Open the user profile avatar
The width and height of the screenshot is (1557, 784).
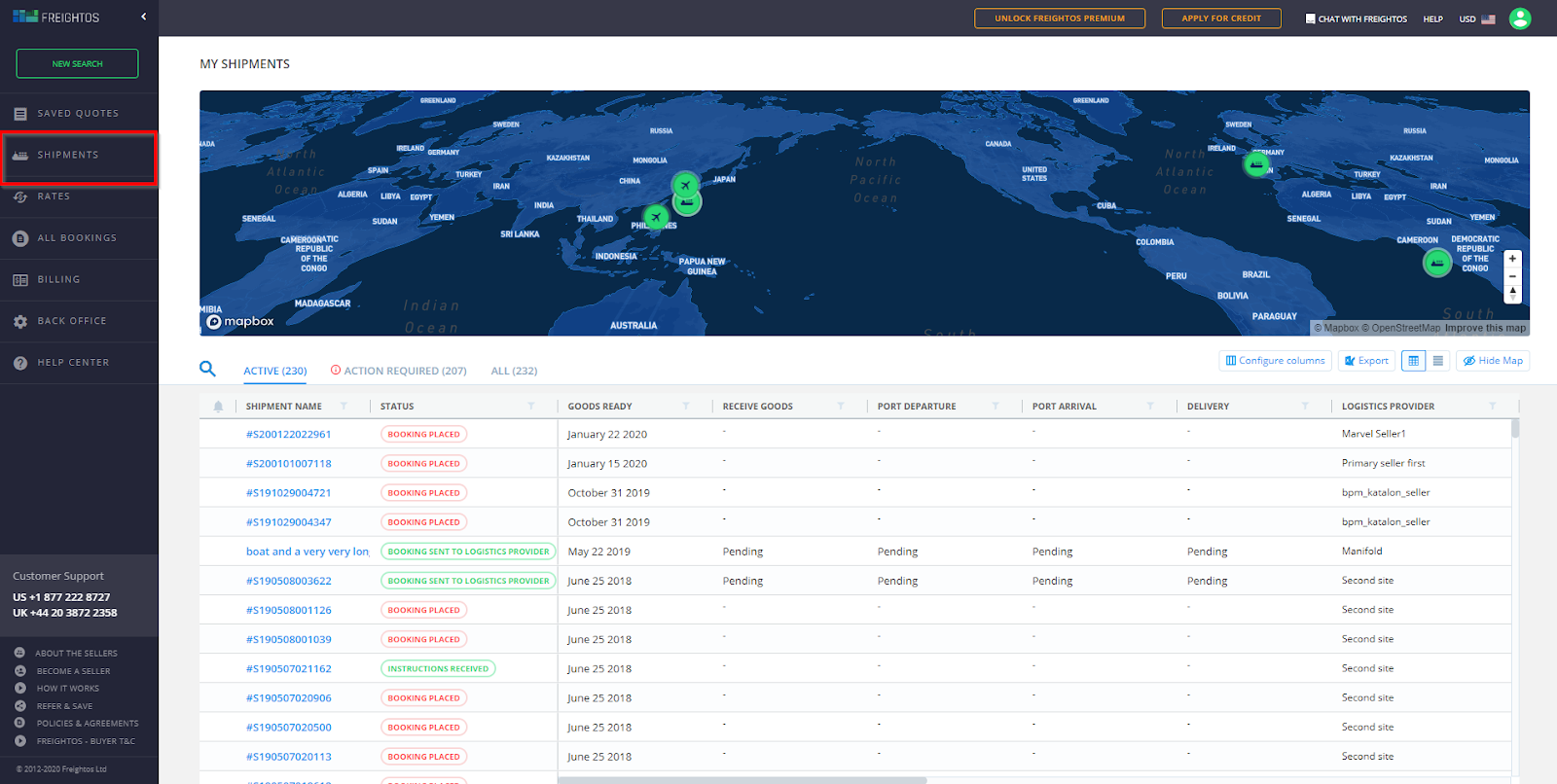1519,18
